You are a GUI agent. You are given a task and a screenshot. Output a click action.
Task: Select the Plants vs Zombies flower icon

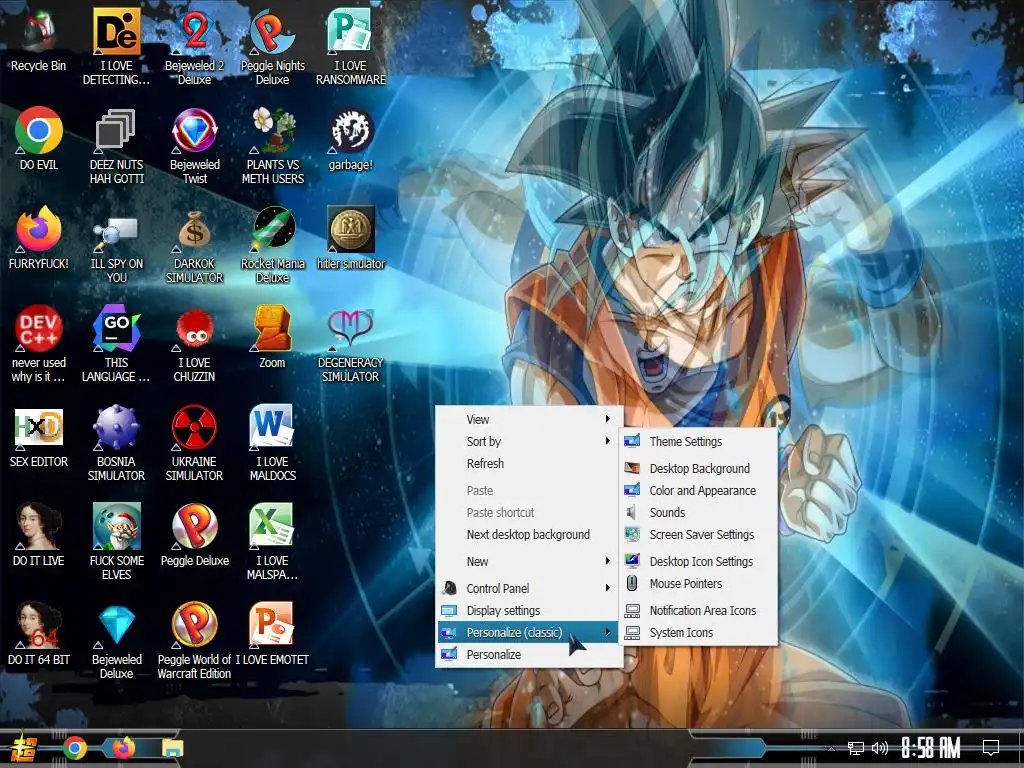[272, 130]
